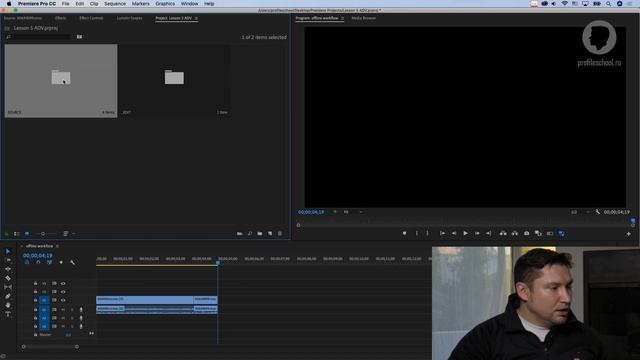Viewport: 640px width, 360px height.
Task: Click Go to Out button
Action: tap(489, 233)
